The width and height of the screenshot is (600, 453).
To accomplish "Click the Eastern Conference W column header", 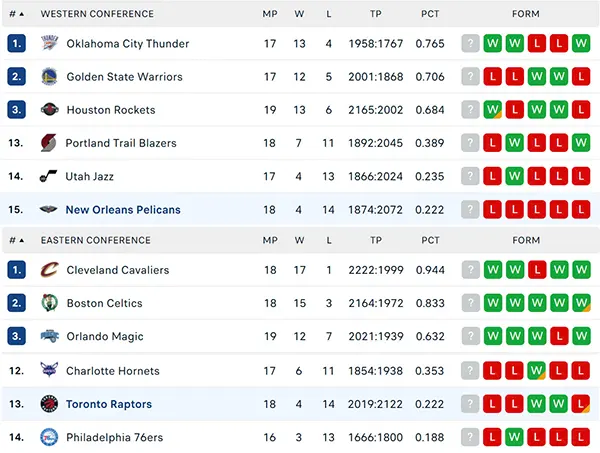I will [299, 240].
